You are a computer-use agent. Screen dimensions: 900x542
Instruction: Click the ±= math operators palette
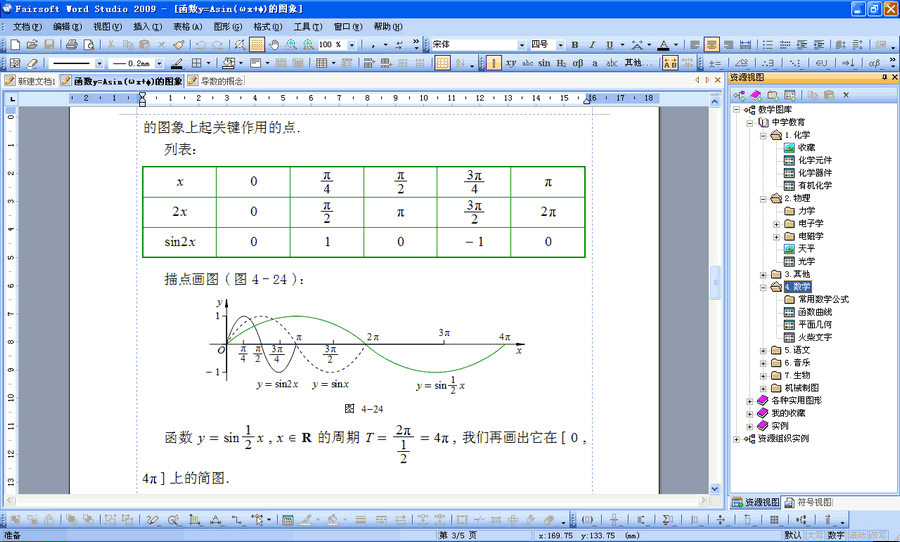click(715, 63)
